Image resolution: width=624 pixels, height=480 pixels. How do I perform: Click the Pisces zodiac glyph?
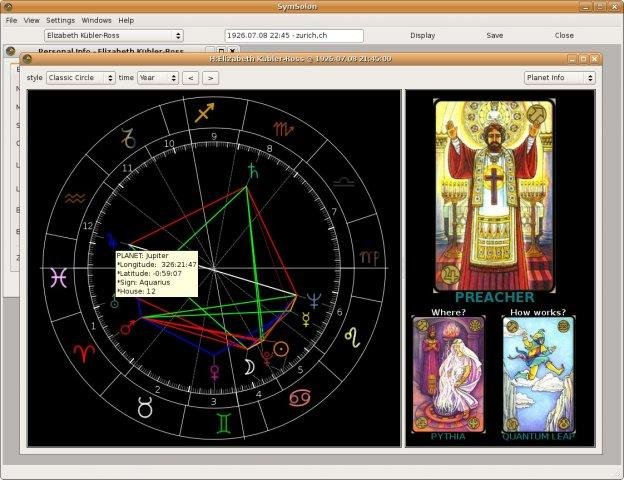click(58, 277)
